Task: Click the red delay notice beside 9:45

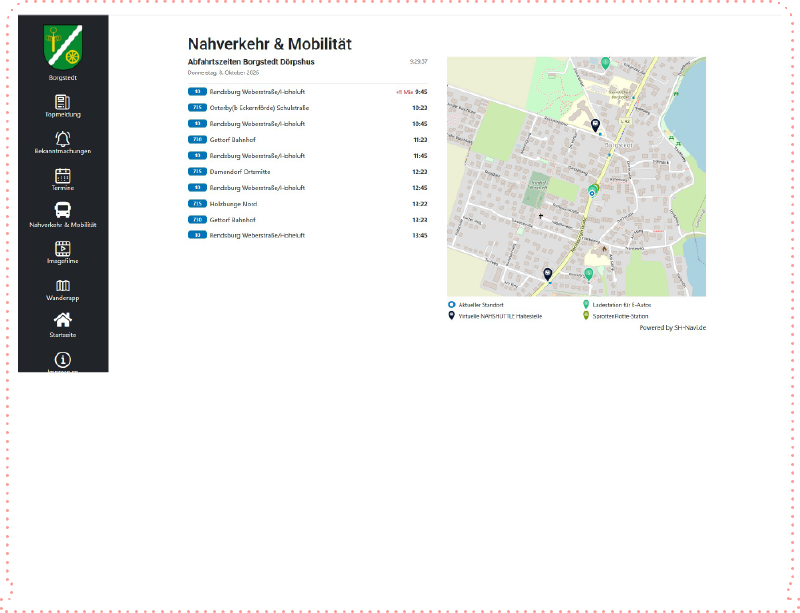Action: 404,92
